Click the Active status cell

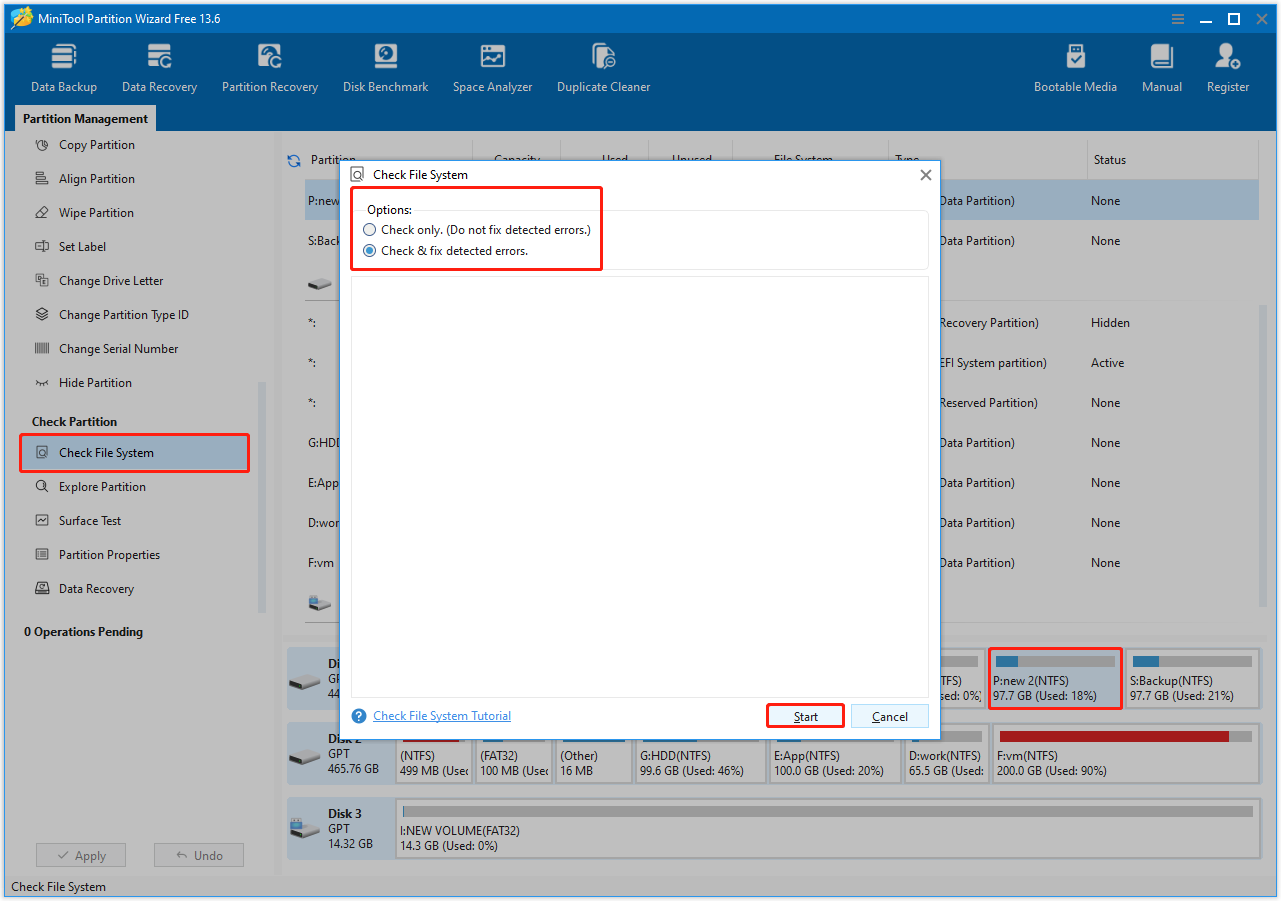coord(1107,363)
